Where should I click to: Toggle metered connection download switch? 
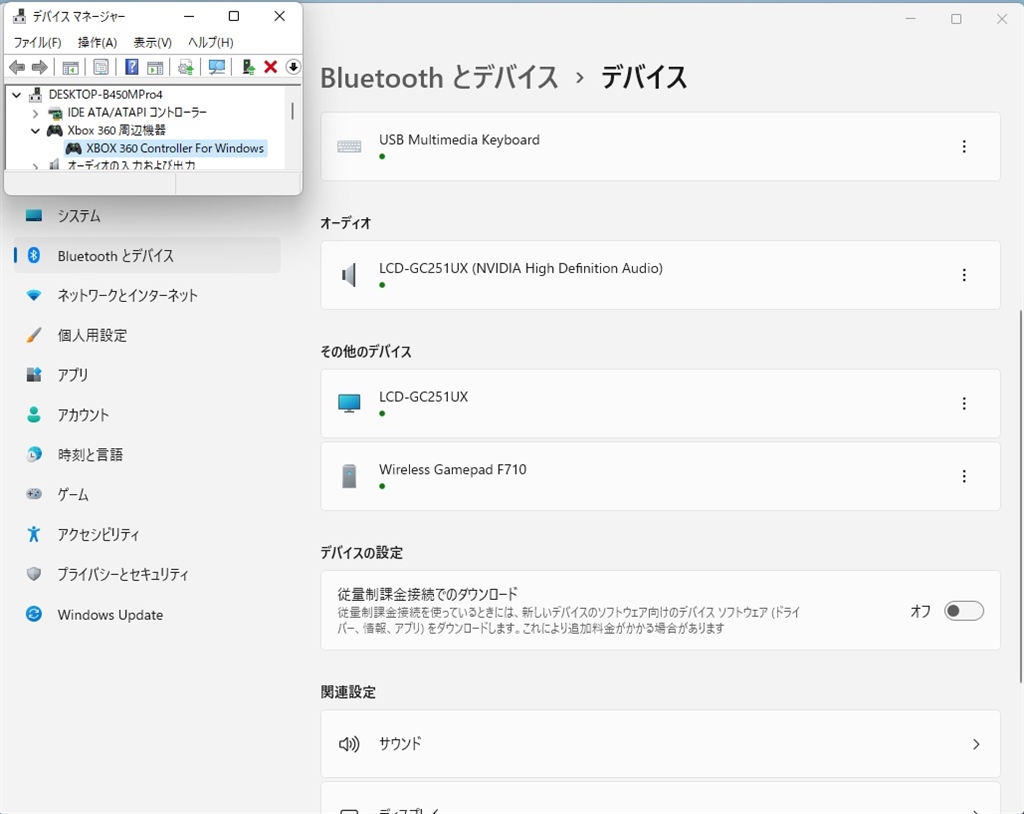pyautogui.click(x=963, y=611)
